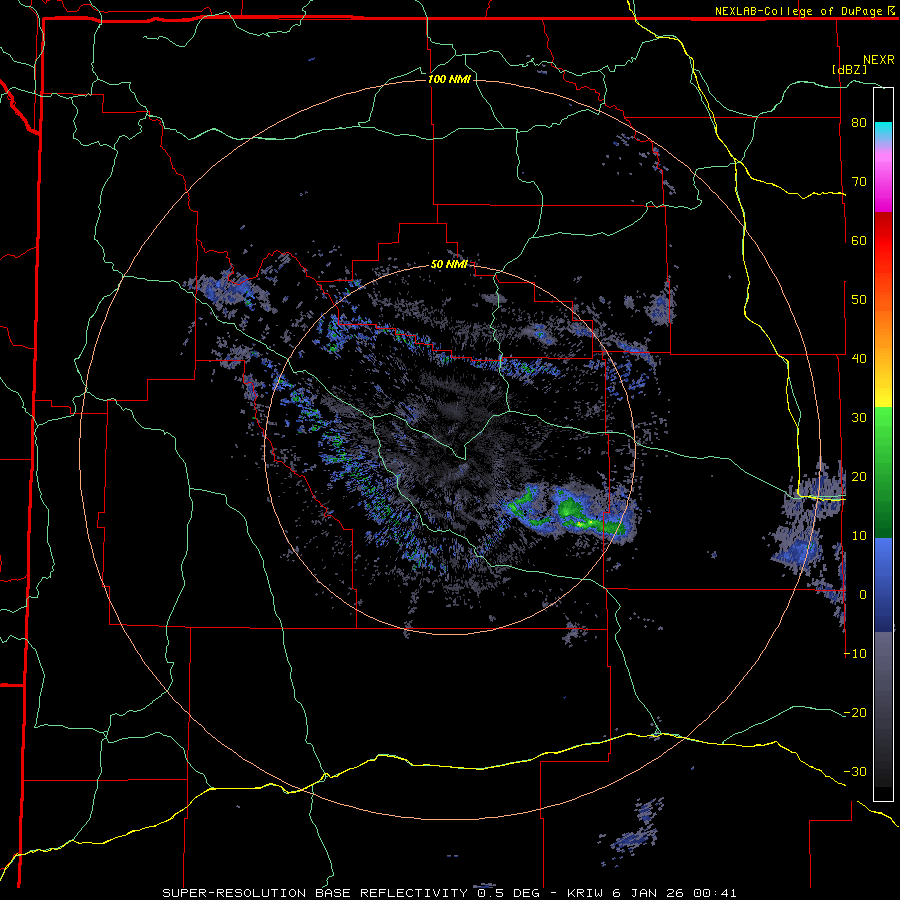Viewport: 900px width, 900px height.
Task: Click the KRIW radar site identifier in the caption
Action: coord(585,893)
